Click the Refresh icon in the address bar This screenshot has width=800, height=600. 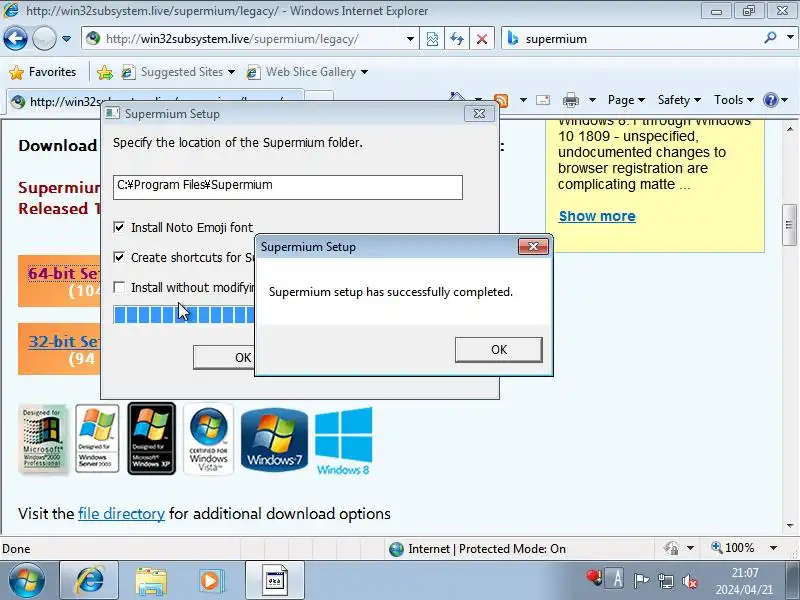coord(457,39)
